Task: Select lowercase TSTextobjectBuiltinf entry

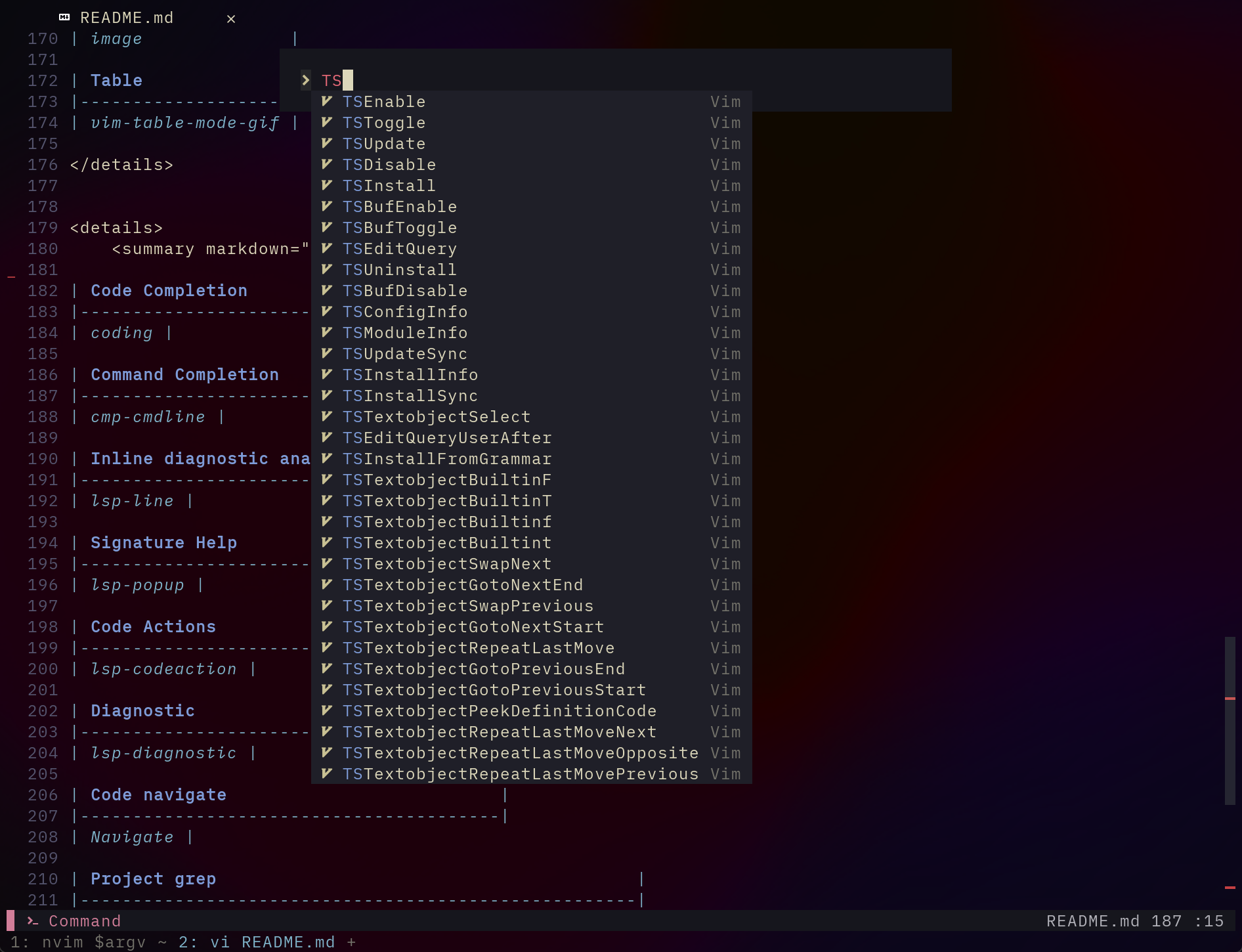Action: pos(532,522)
